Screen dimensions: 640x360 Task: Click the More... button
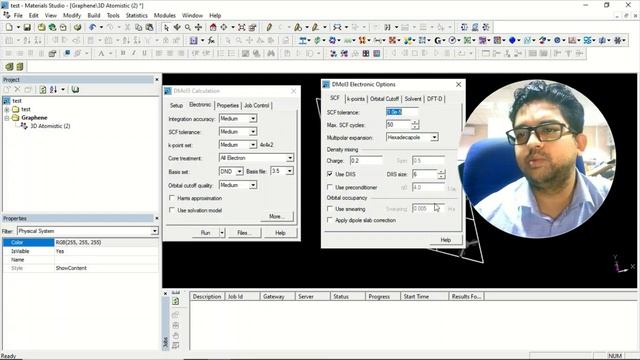point(277,216)
